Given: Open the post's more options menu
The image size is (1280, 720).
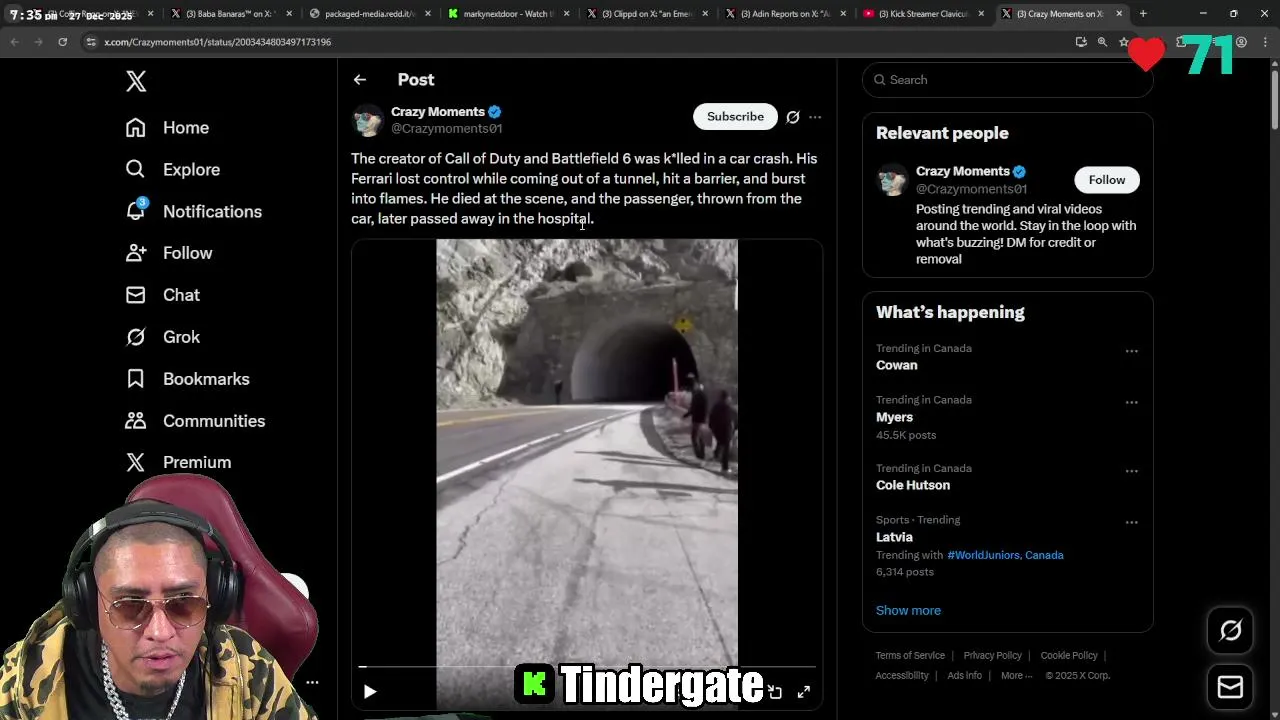Looking at the screenshot, I should (x=815, y=117).
